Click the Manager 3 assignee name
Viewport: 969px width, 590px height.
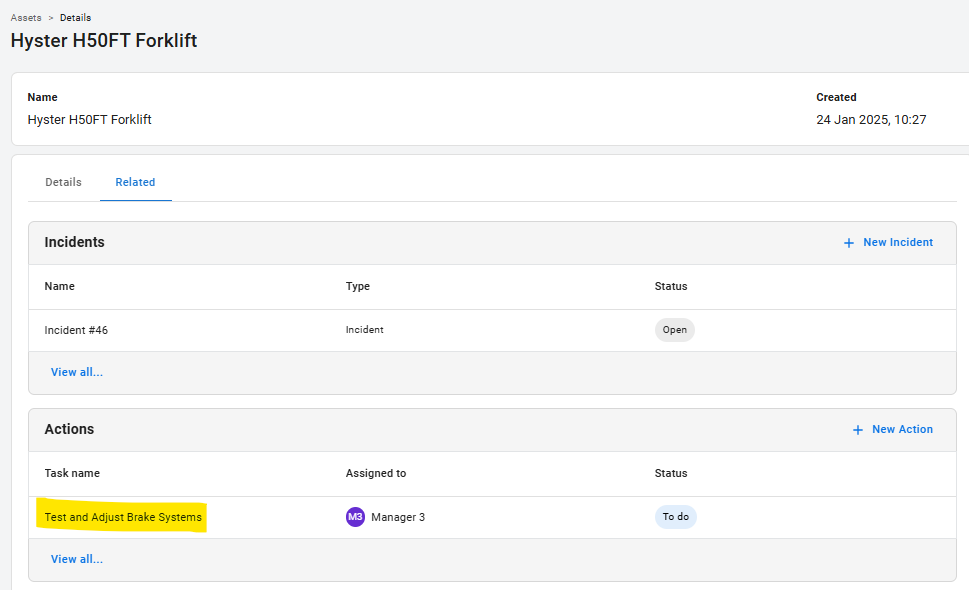398,517
